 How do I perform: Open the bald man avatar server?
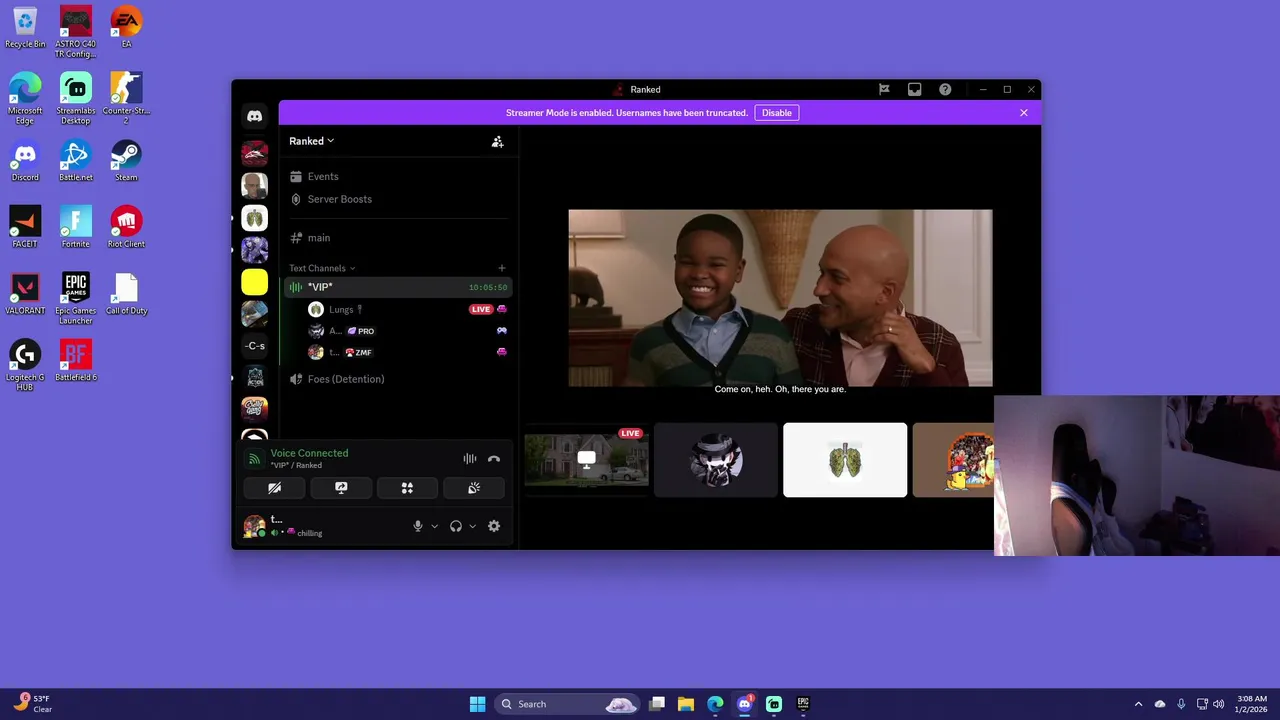254,186
